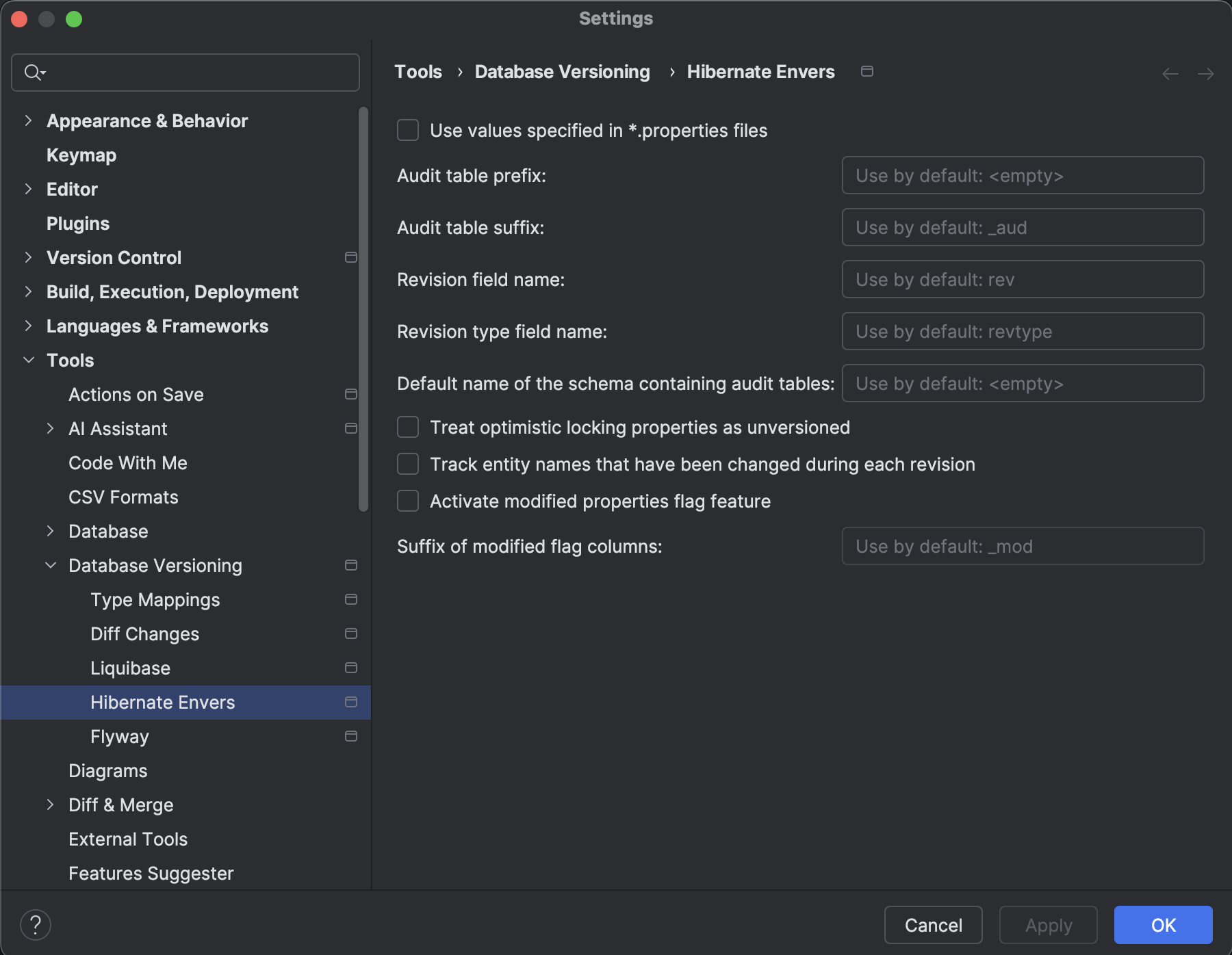Click the Cancel button
Screen dimensions: 1232x955
point(933,925)
